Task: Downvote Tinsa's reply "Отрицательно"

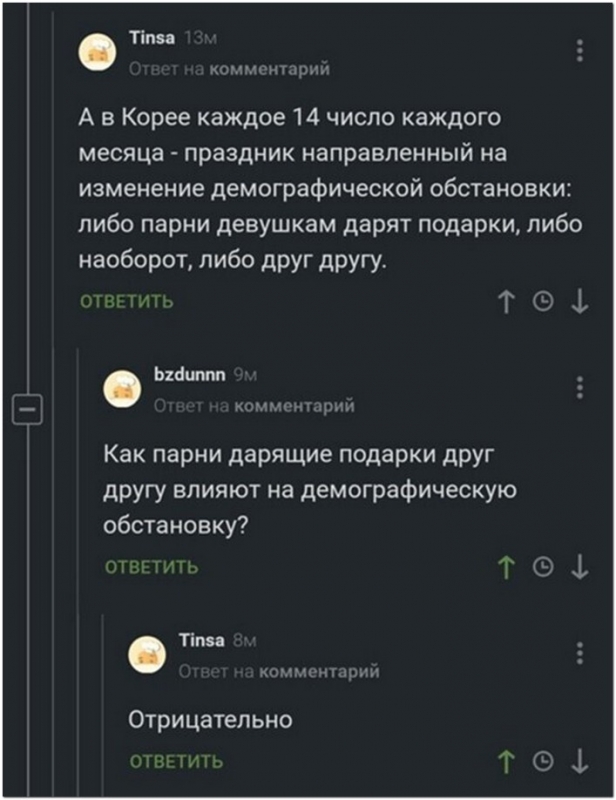Action: [580, 761]
